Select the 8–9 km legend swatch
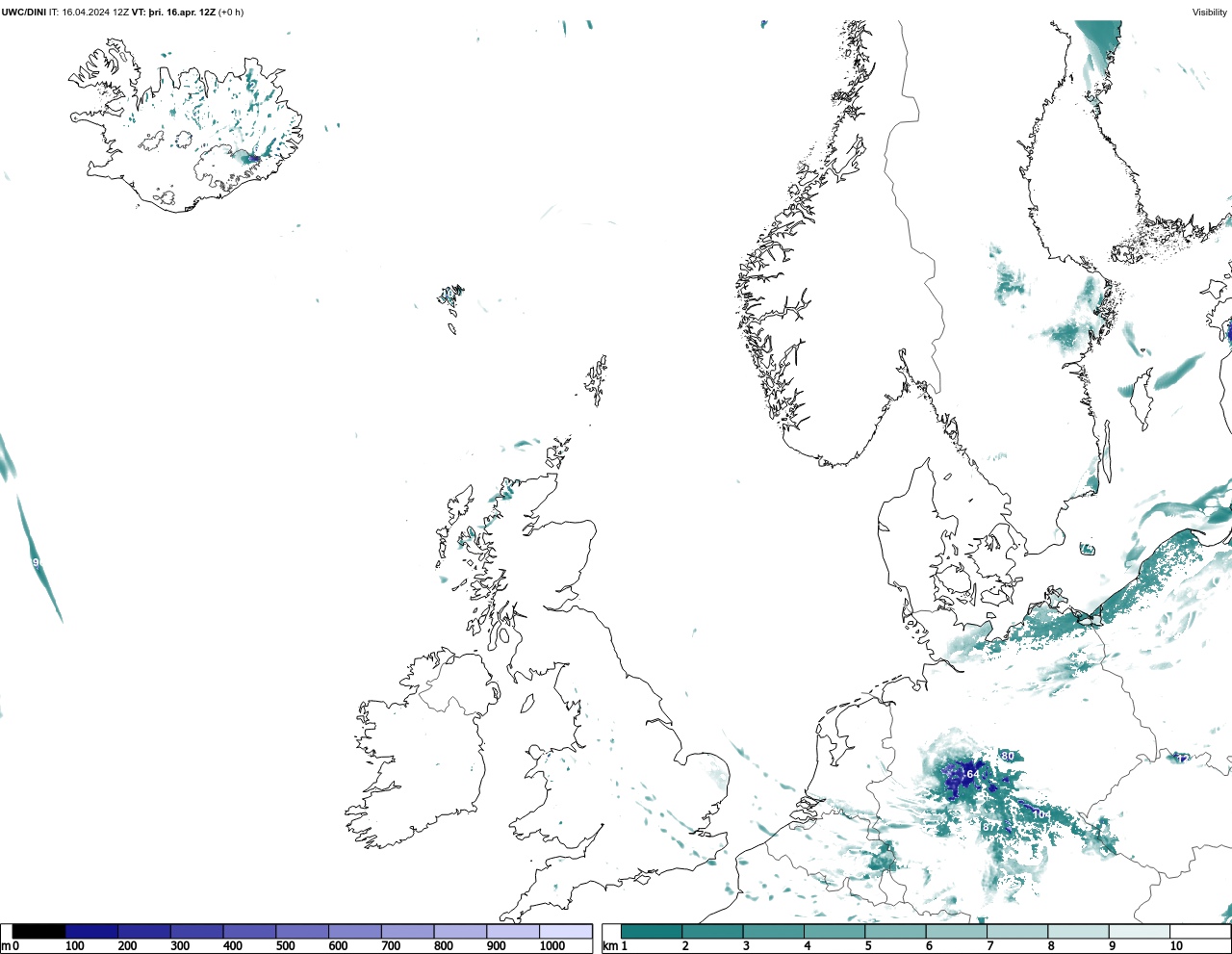Image resolution: width=1232 pixels, height=954 pixels. (x=1078, y=931)
